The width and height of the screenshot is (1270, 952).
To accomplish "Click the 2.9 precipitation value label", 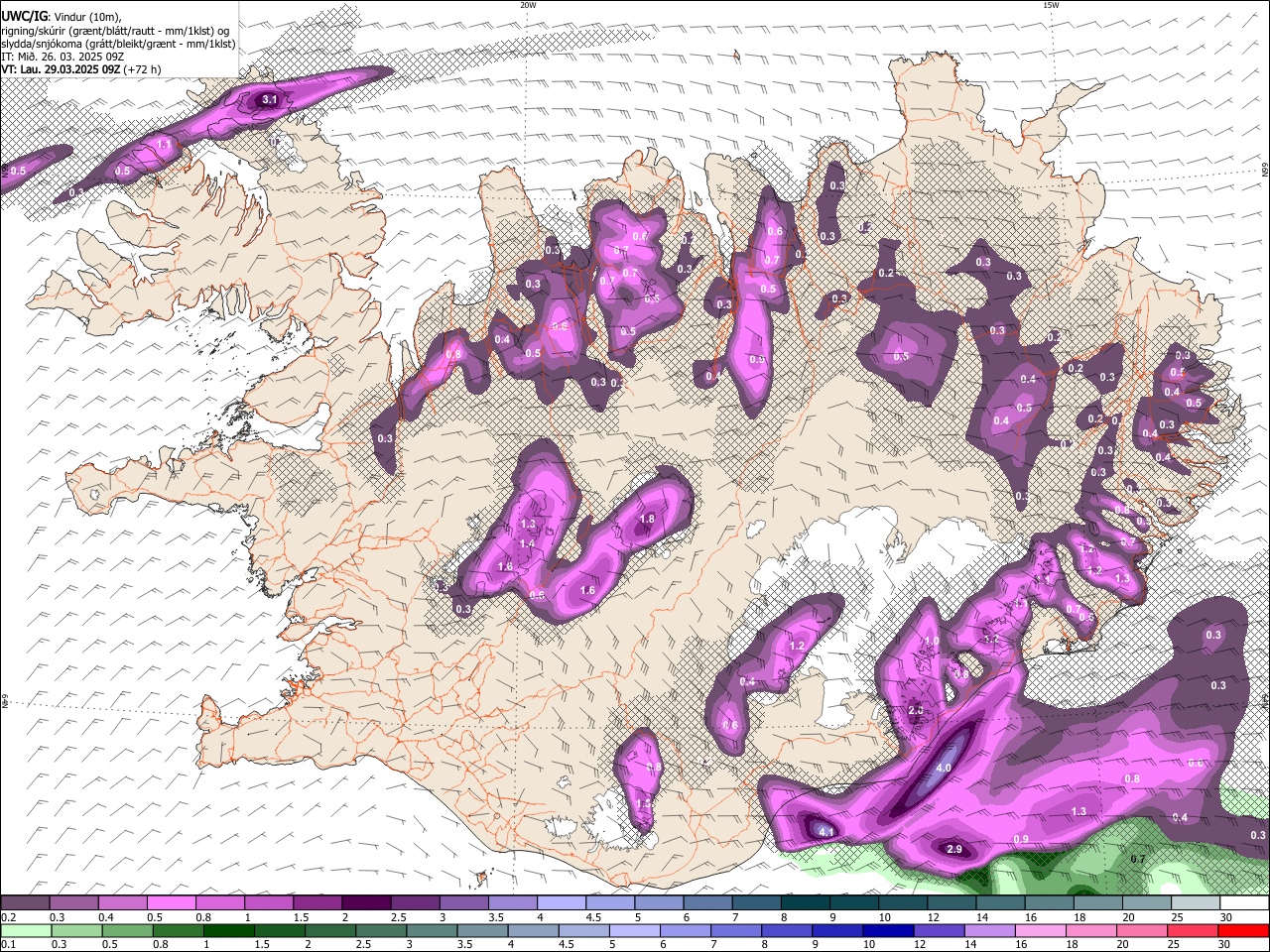I will (954, 850).
